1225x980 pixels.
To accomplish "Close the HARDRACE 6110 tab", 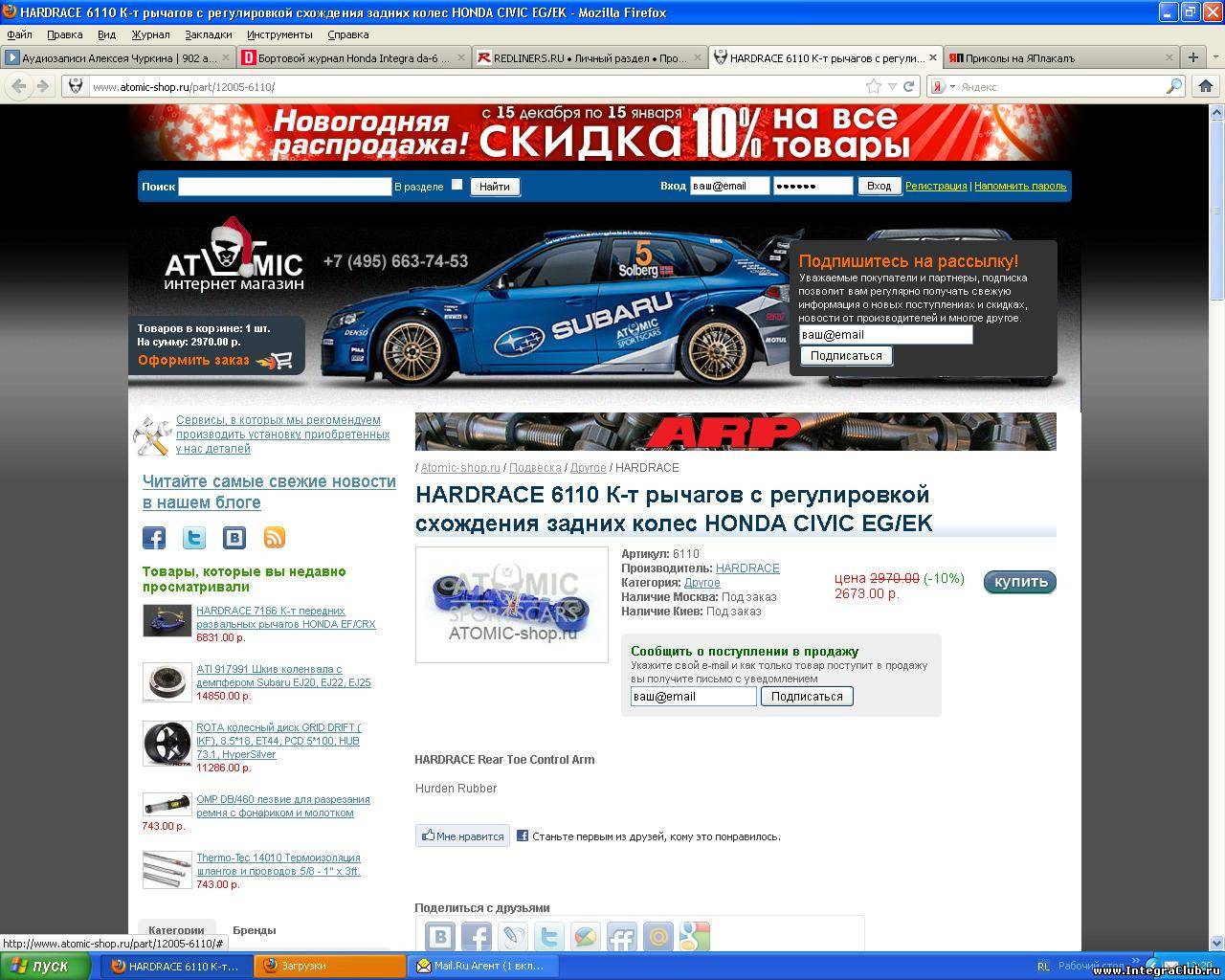I will coord(933,57).
